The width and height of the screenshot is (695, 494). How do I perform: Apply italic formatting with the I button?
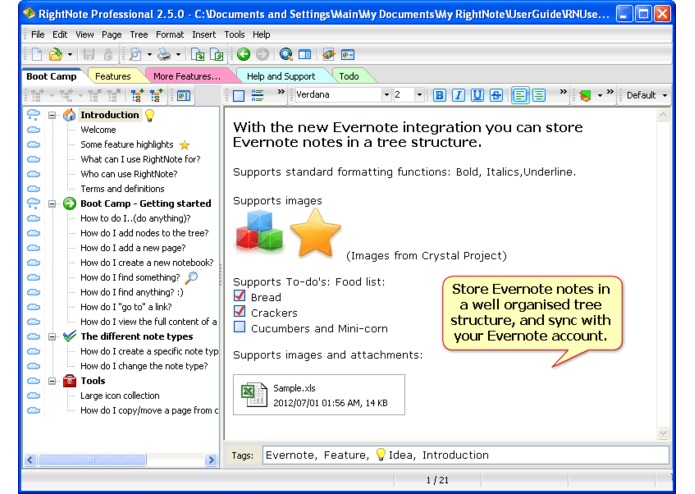458,95
